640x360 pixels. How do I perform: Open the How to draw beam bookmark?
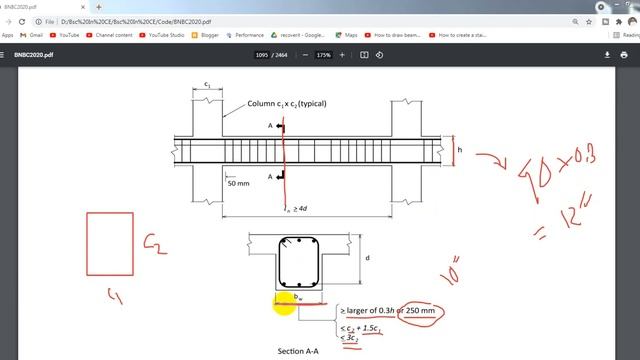point(393,35)
